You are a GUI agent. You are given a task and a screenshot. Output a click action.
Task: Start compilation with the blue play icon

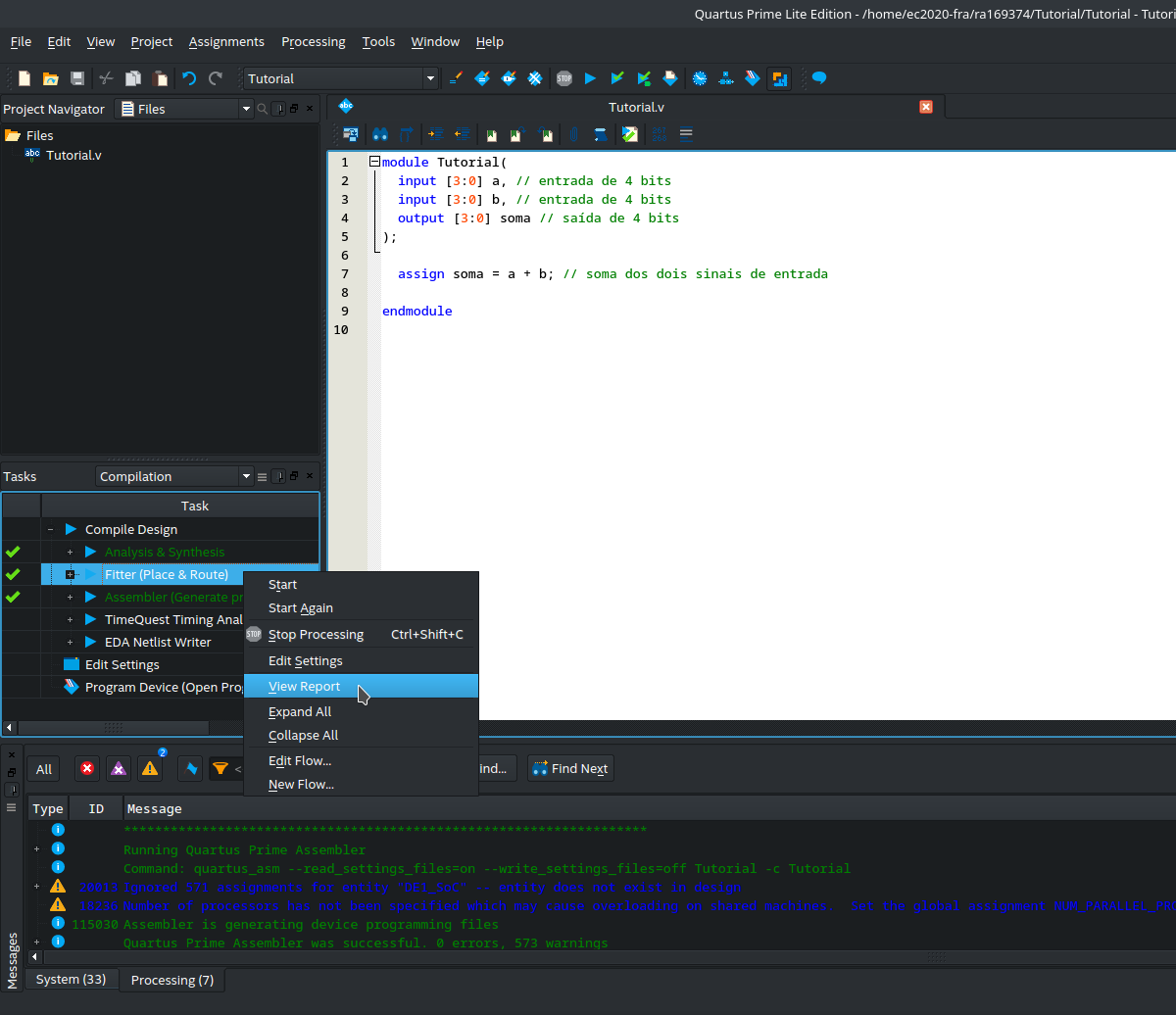[x=591, y=78]
